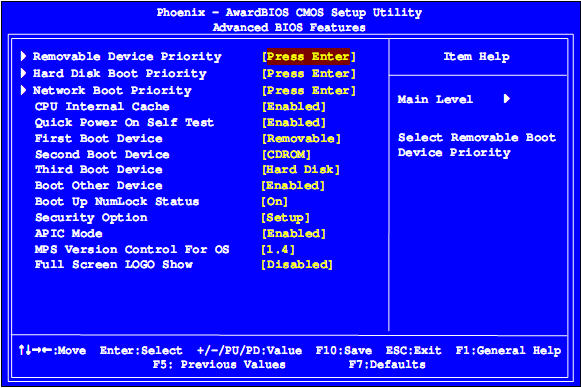Image resolution: width=581 pixels, height=388 pixels.
Task: Click Press Enter for Network Boot Priority
Action: (309, 90)
